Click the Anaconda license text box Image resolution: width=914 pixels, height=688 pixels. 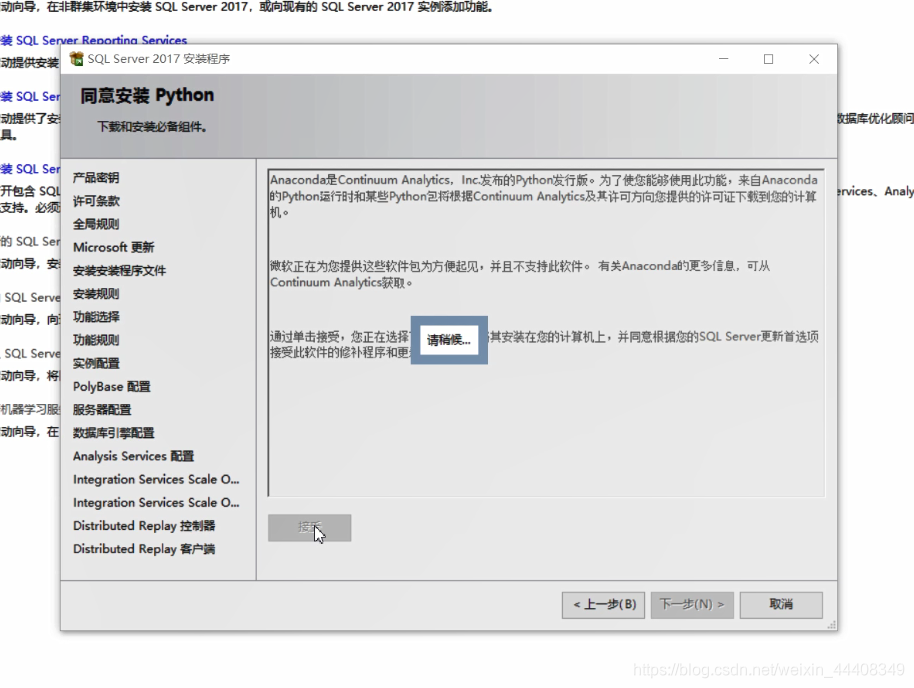pyautogui.click(x=546, y=333)
